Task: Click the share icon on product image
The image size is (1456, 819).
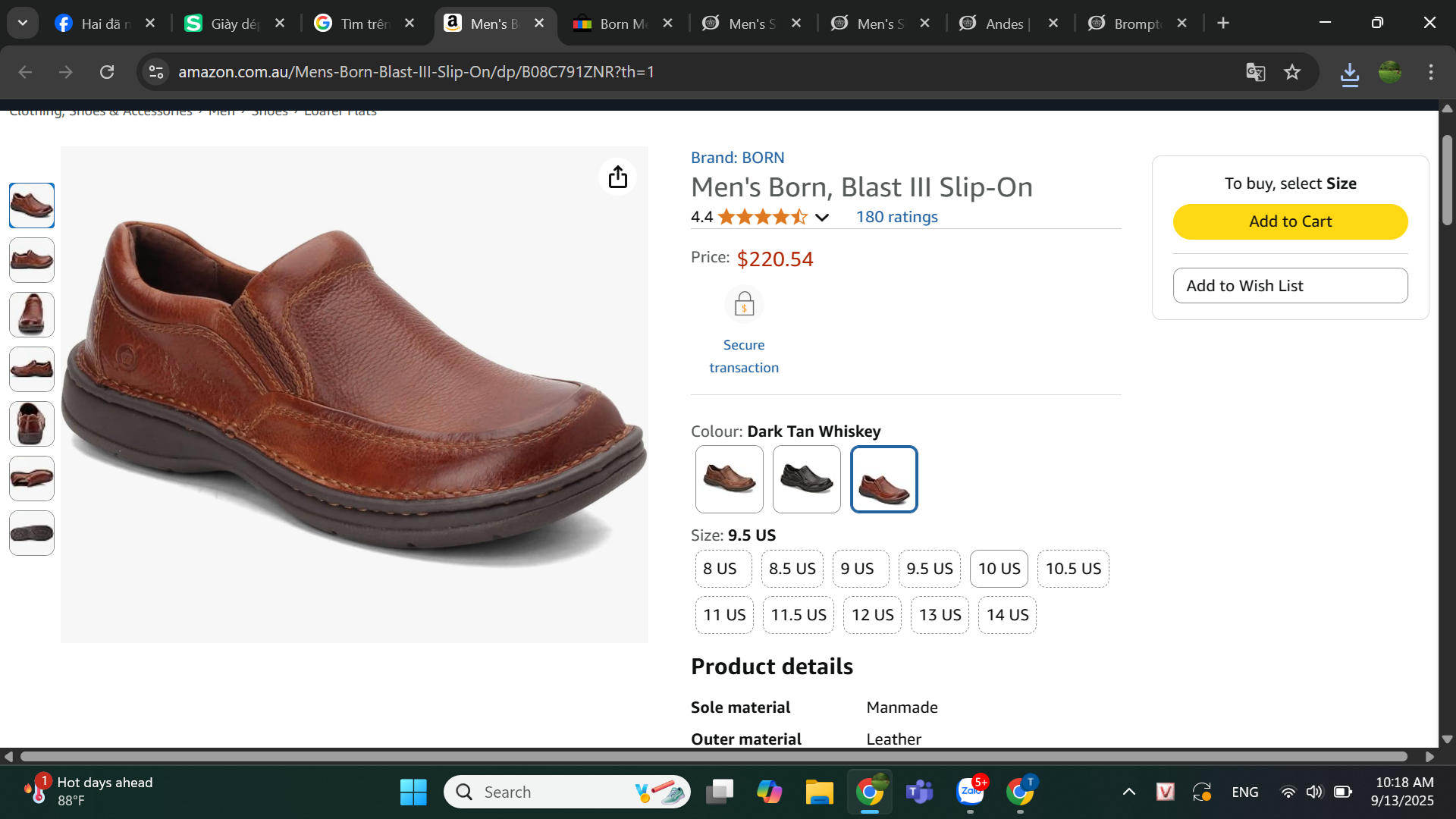Action: pos(618,177)
